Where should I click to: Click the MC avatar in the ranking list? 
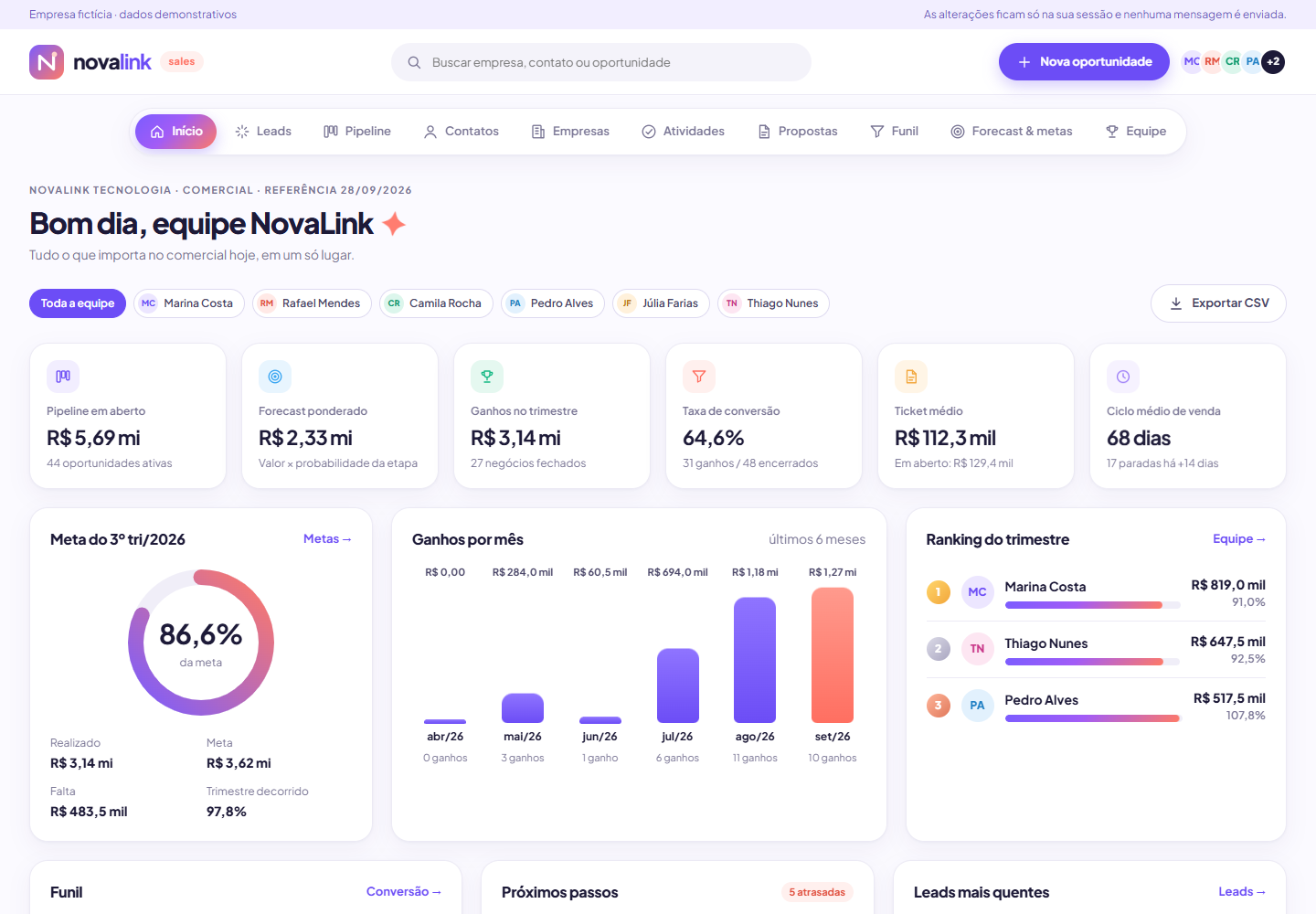(978, 592)
